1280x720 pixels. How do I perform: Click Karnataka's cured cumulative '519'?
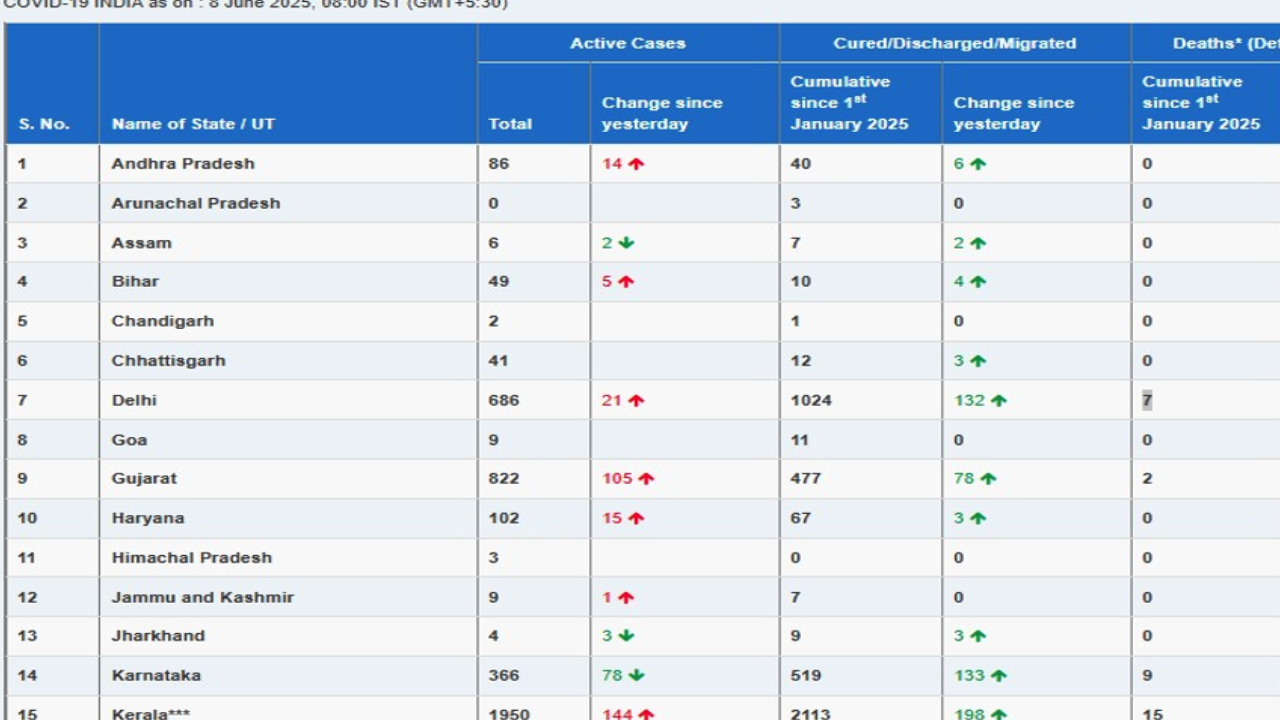pyautogui.click(x=806, y=676)
